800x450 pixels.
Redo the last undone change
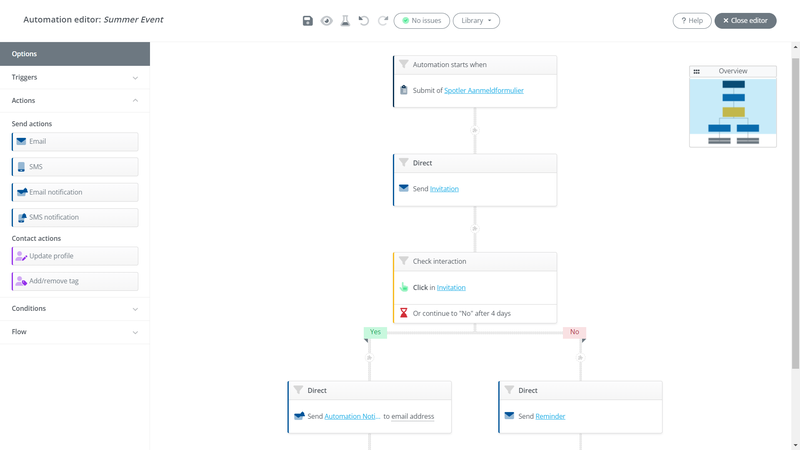[383, 20]
